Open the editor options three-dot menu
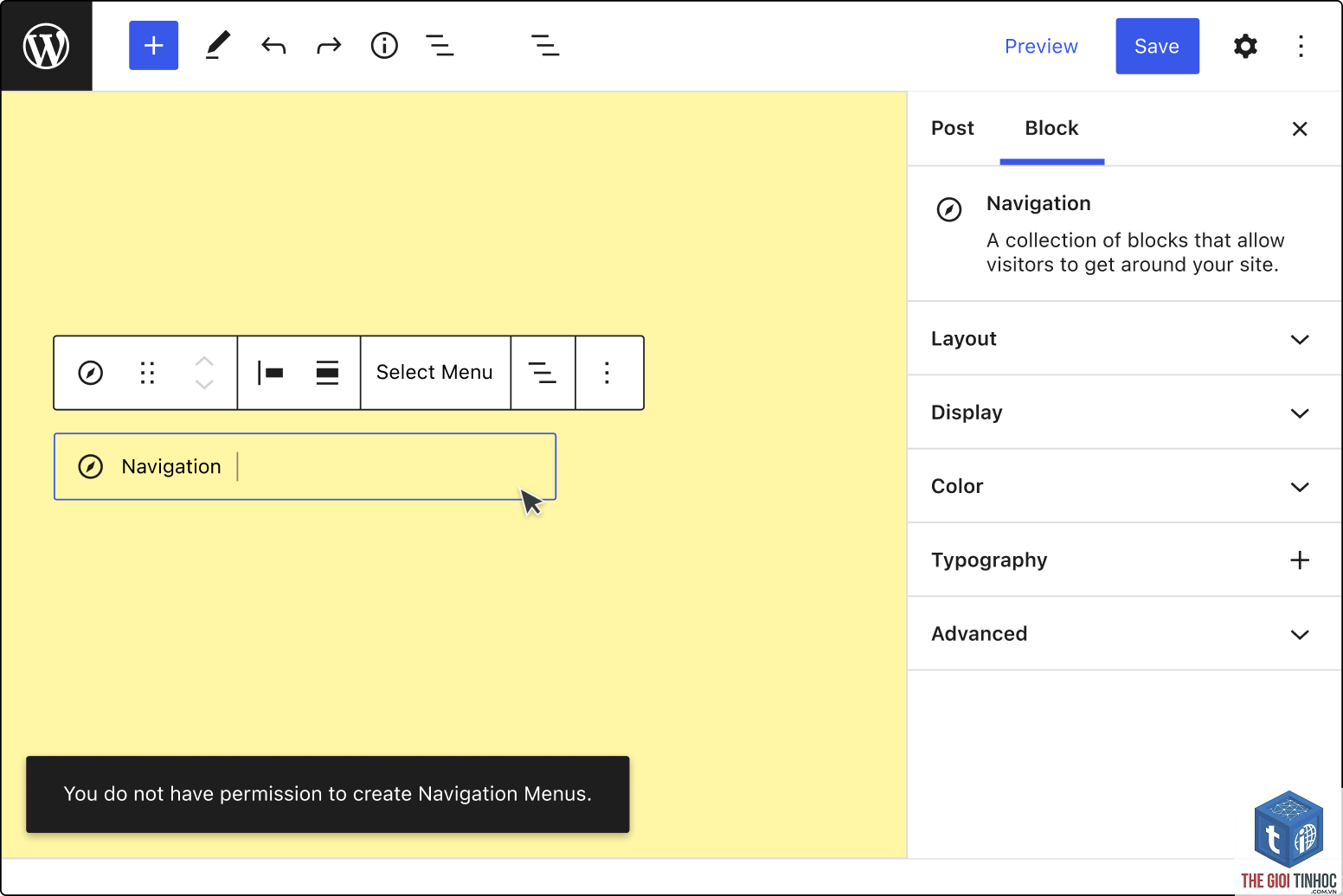 1301,46
